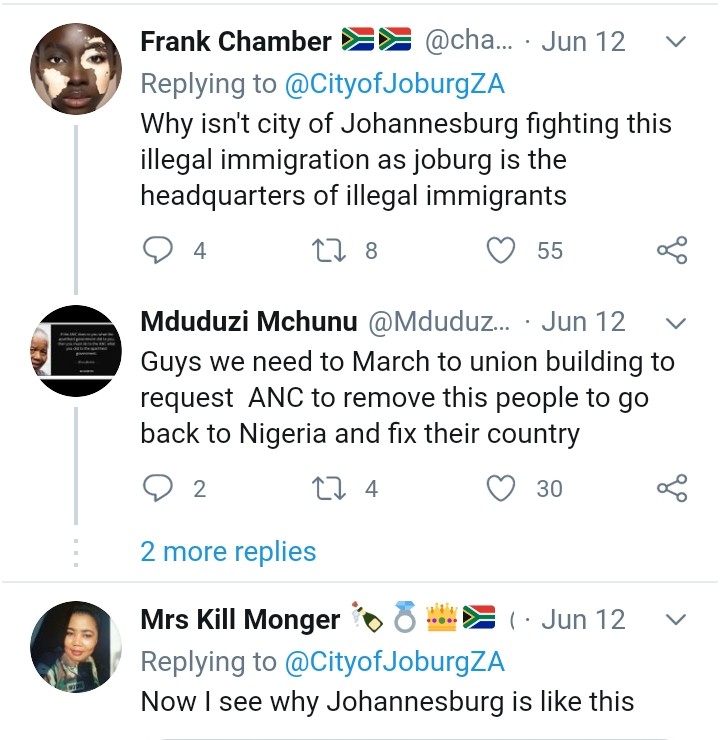This screenshot has width=720, height=740.
Task: Retweet Mduduzi Mchunu's tweet
Action: [328, 488]
